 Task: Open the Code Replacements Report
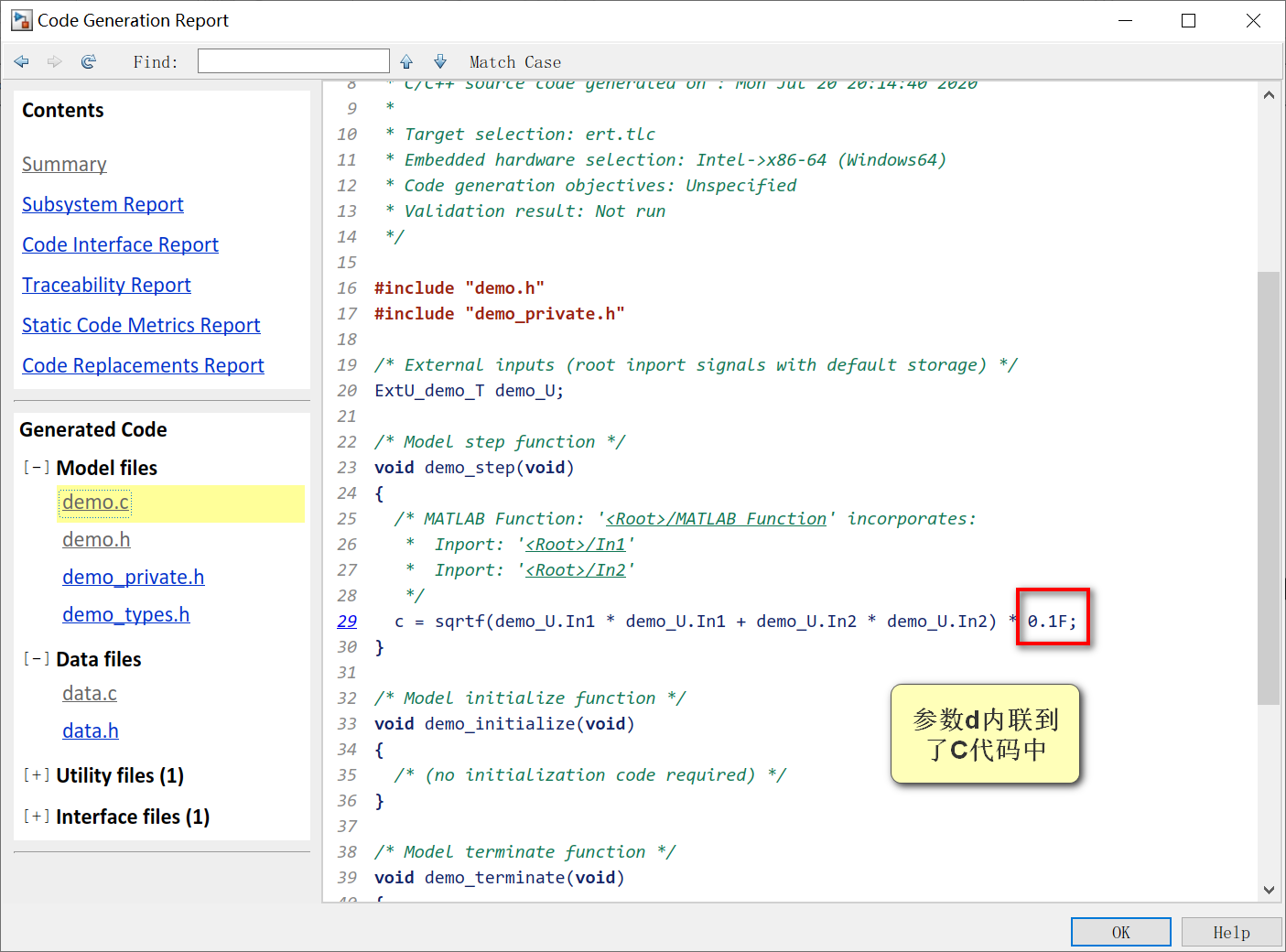pyautogui.click(x=143, y=365)
